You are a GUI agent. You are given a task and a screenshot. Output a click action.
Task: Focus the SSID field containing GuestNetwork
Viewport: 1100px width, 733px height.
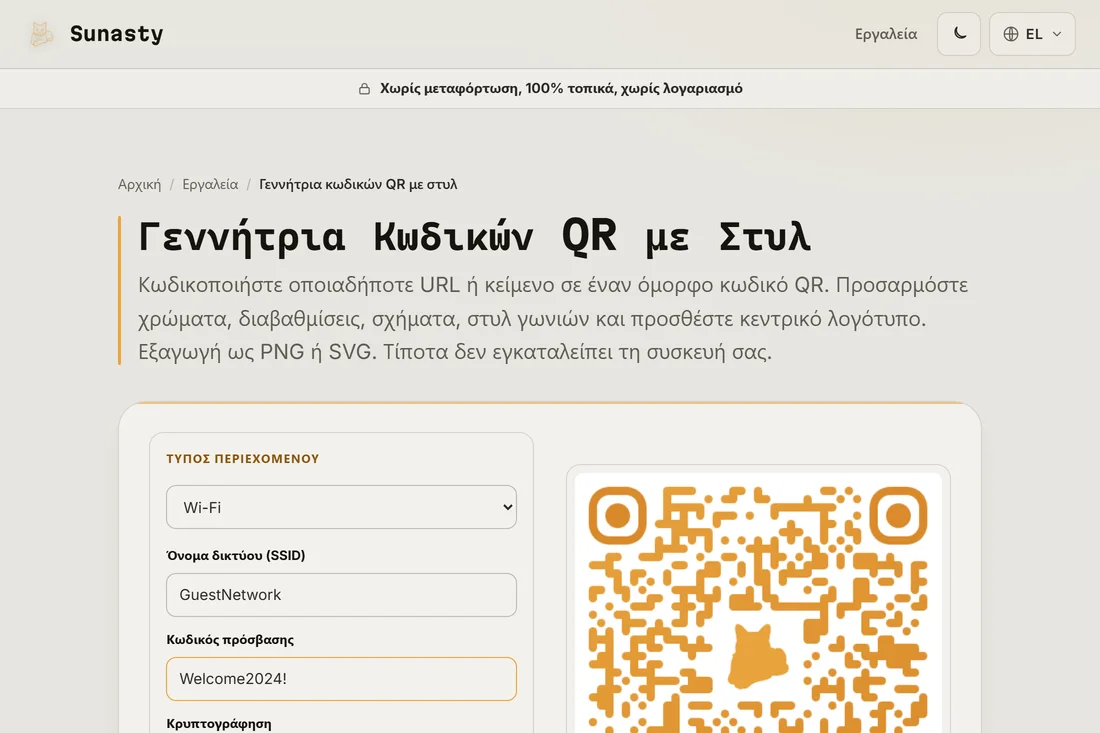(x=341, y=595)
